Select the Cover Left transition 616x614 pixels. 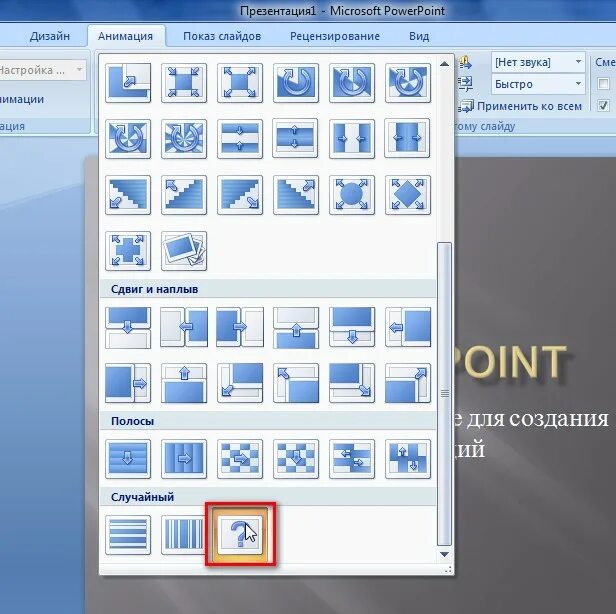click(408, 327)
